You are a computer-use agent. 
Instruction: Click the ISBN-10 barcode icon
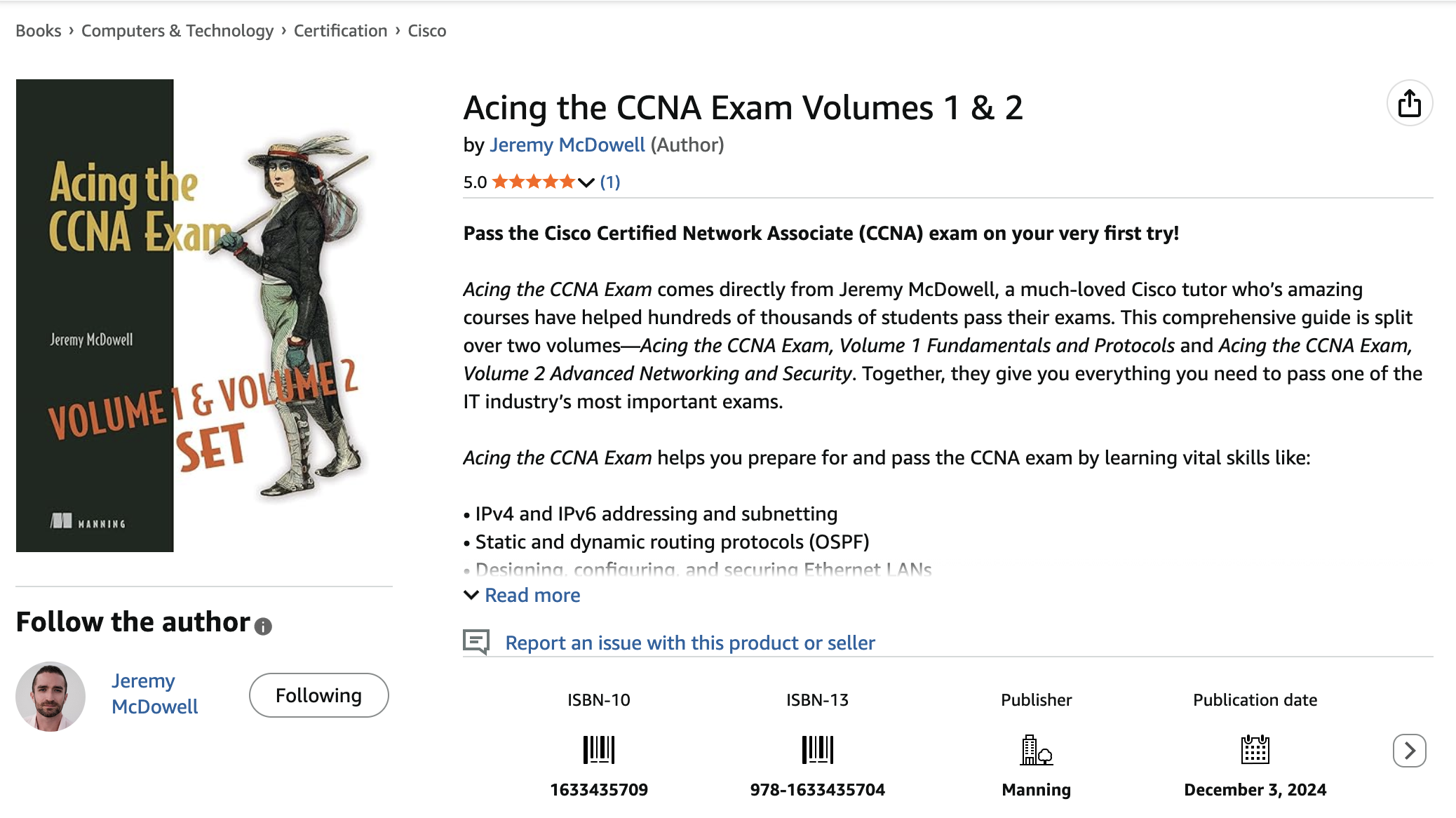coord(598,750)
